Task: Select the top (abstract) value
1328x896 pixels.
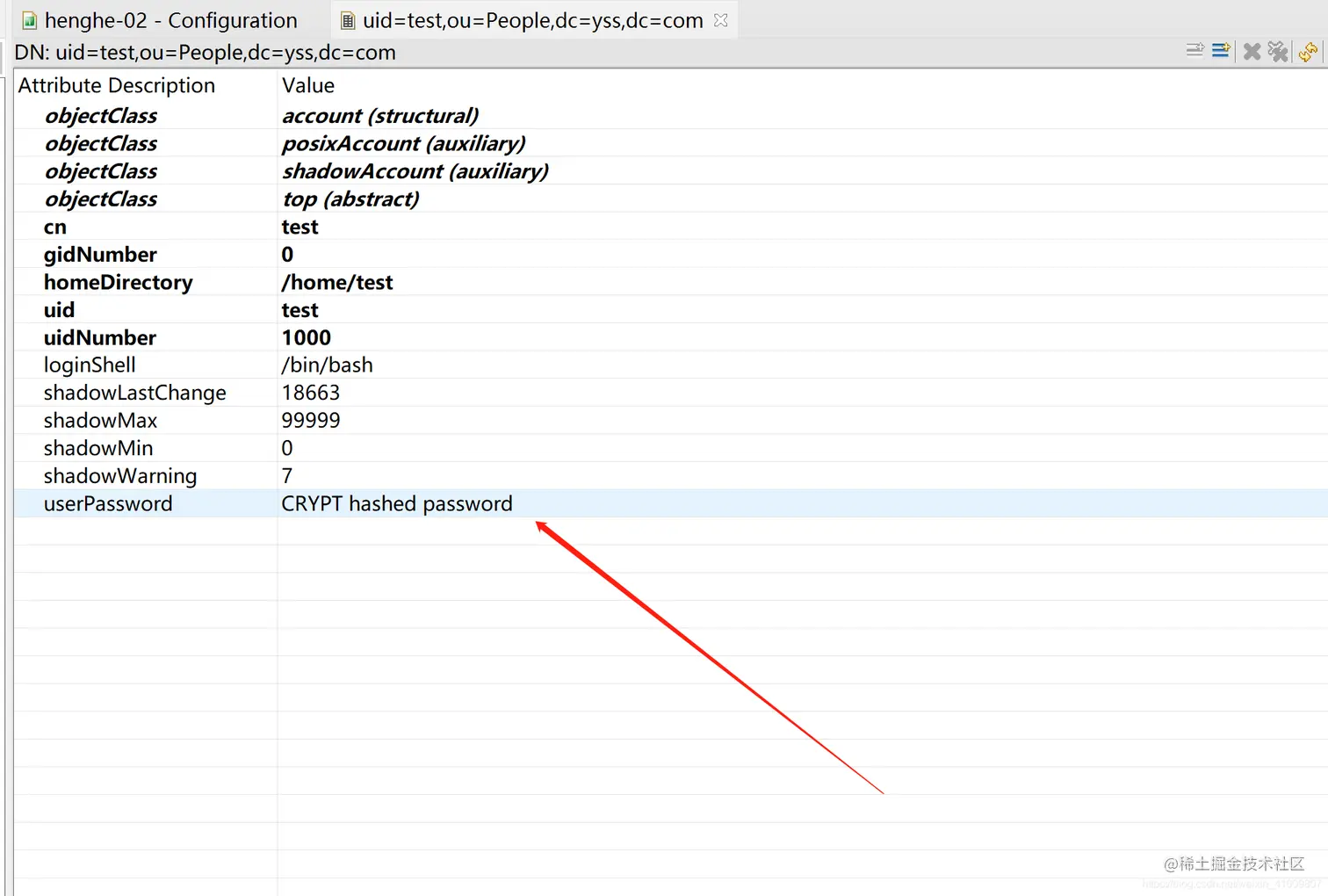Action: (x=350, y=199)
